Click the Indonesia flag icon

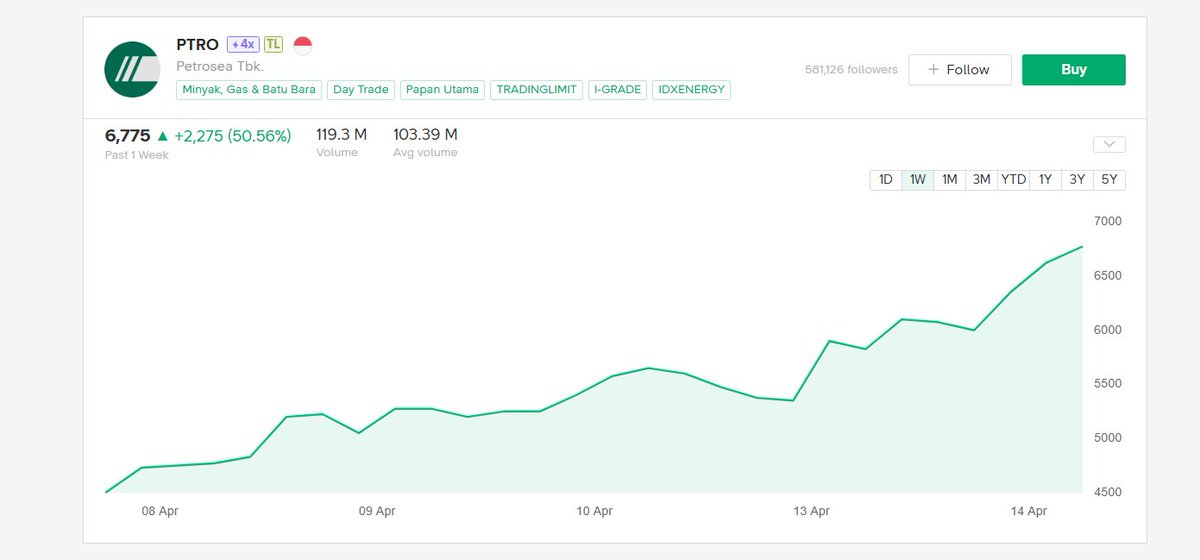click(x=303, y=45)
